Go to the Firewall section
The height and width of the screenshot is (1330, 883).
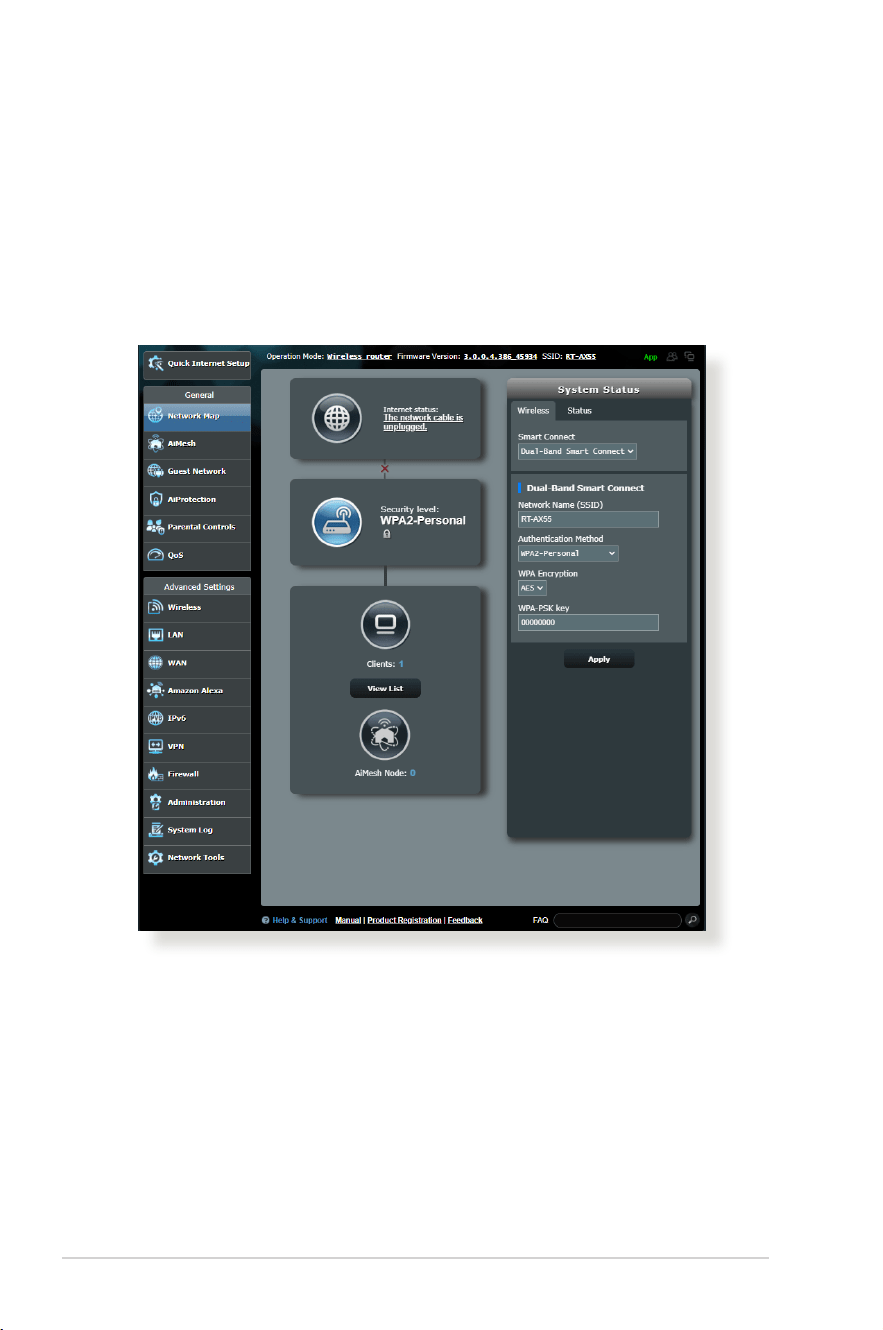click(197, 774)
